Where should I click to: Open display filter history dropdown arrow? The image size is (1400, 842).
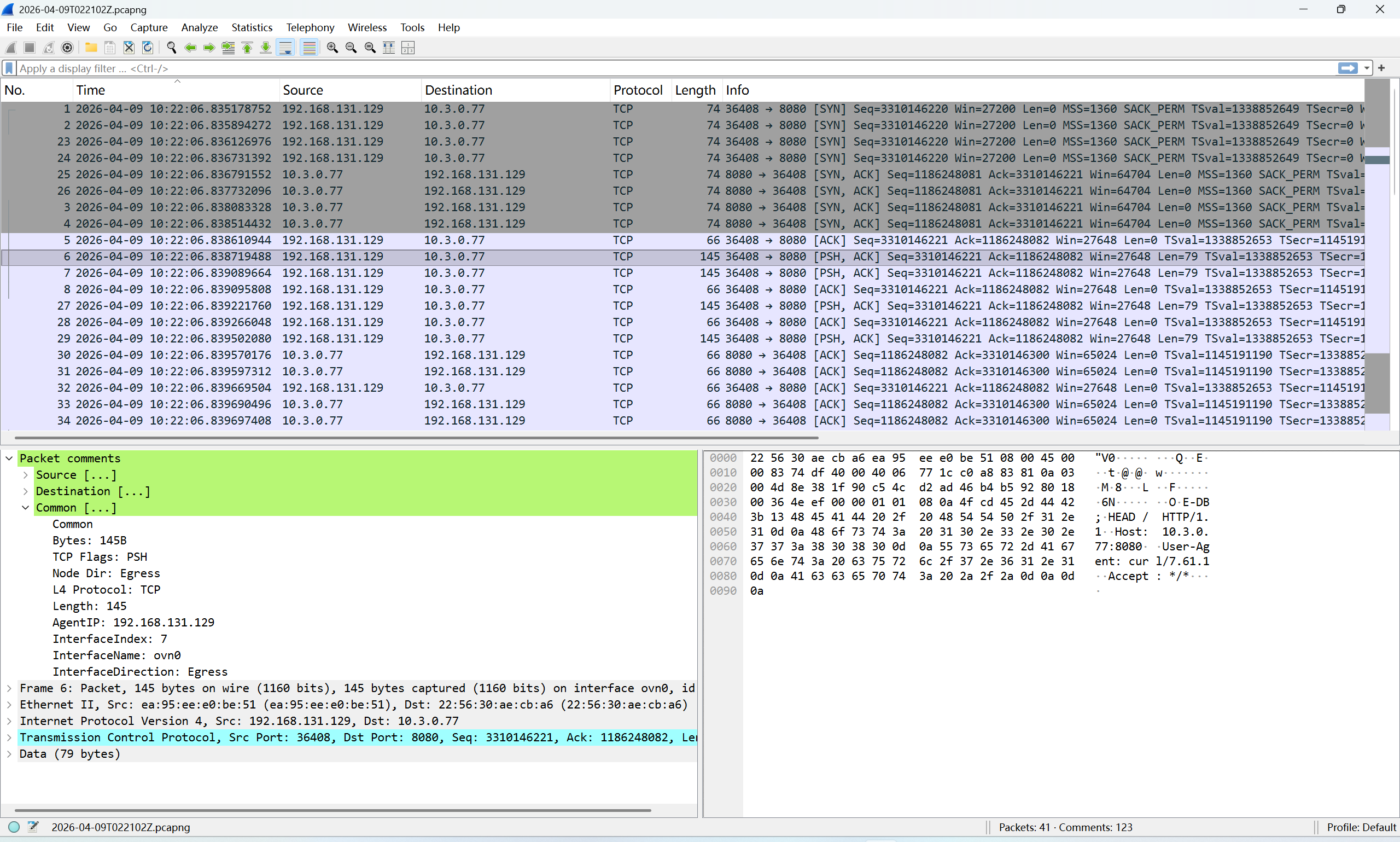tap(1367, 68)
